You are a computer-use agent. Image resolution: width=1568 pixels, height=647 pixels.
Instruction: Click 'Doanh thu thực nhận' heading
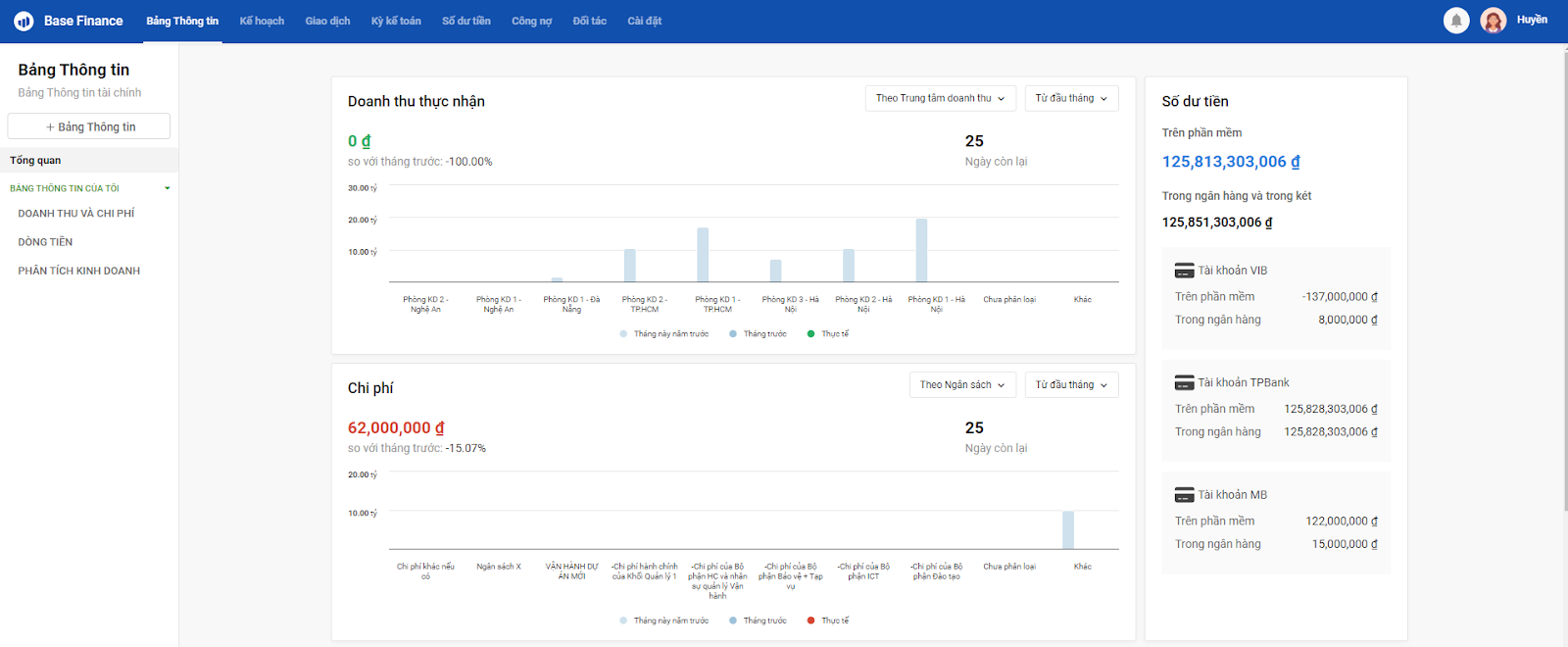416,102
